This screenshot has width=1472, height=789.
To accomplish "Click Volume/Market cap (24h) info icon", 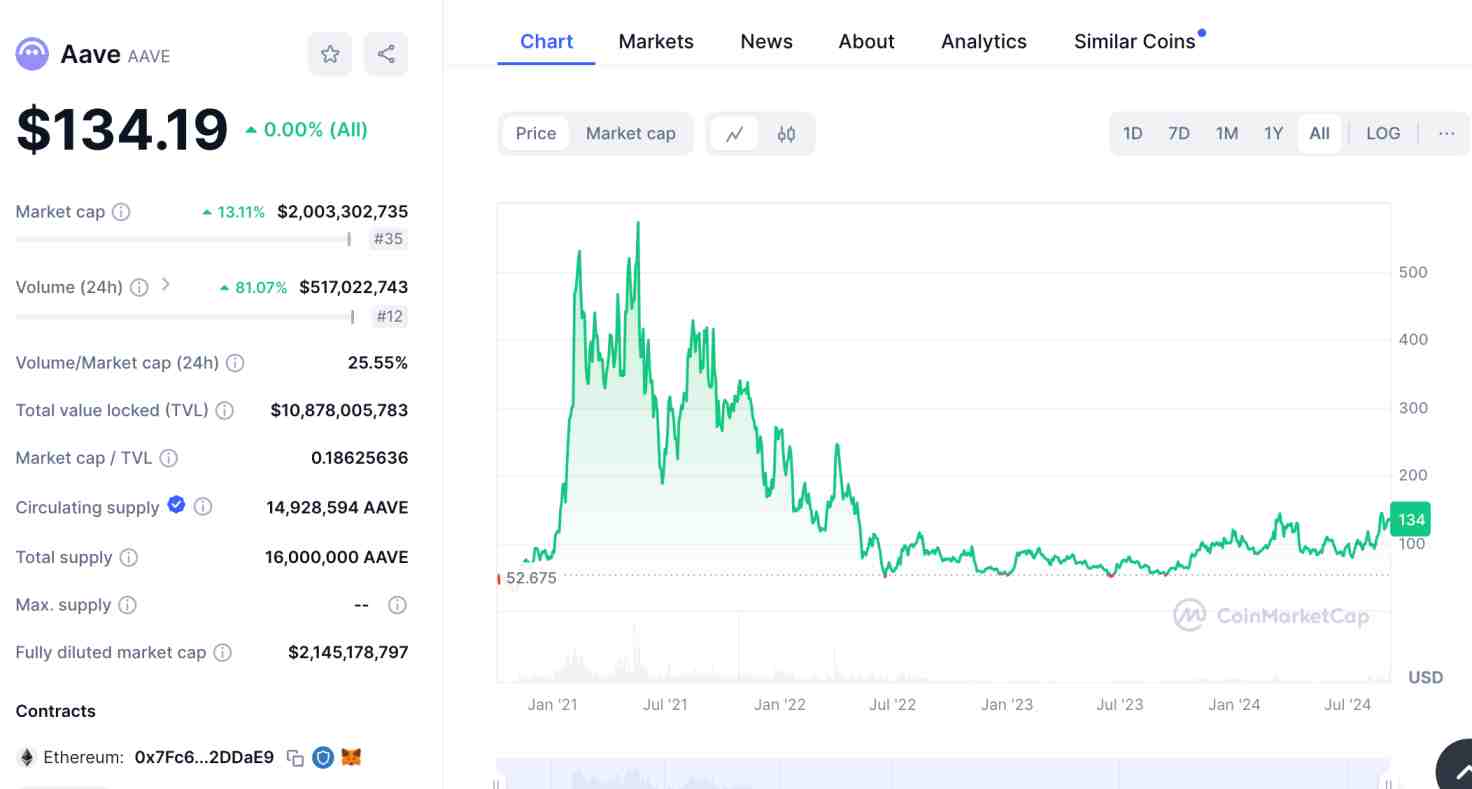I will click(x=235, y=363).
